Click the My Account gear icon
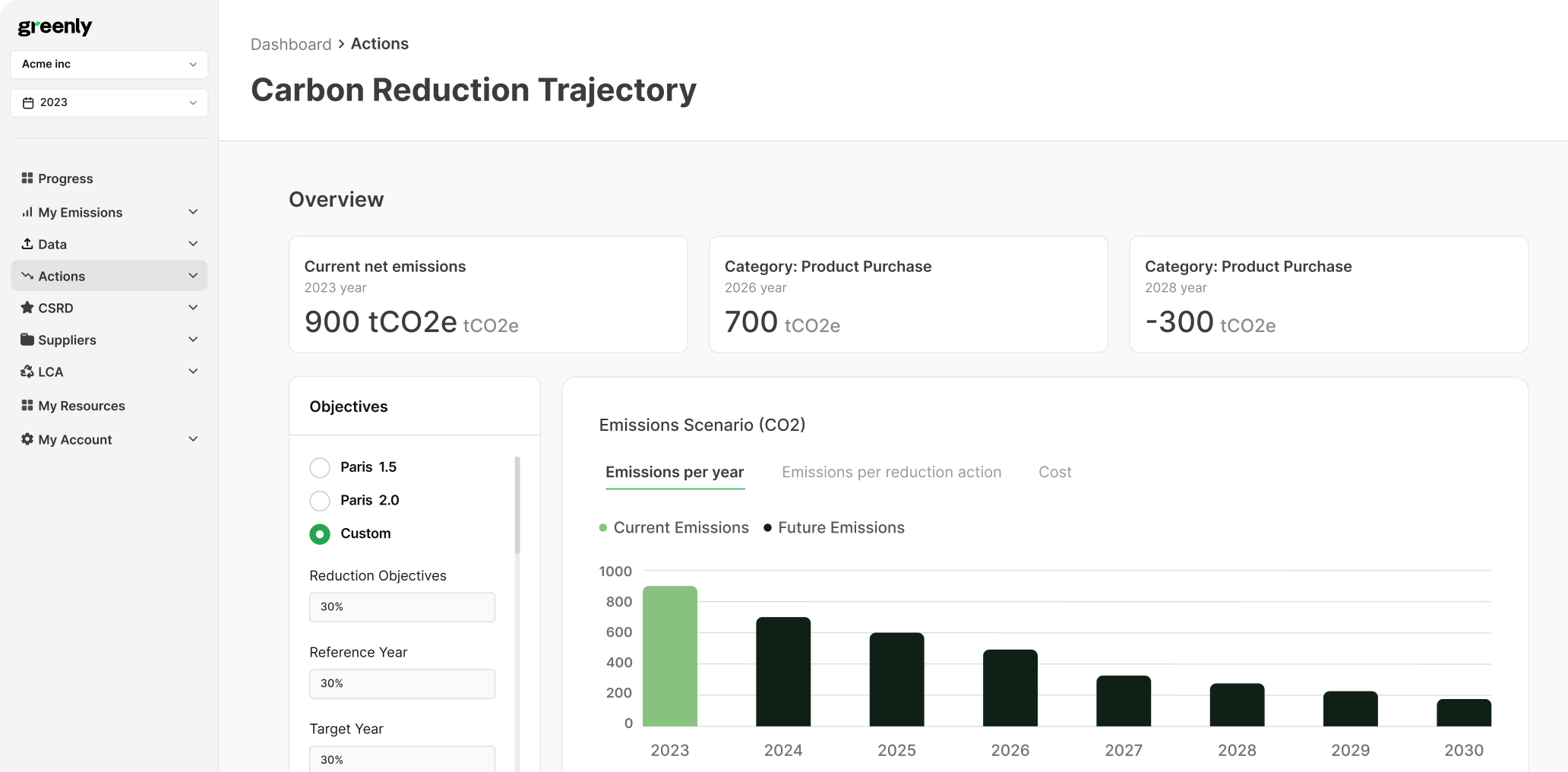This screenshot has width=1568, height=772. pyautogui.click(x=27, y=439)
